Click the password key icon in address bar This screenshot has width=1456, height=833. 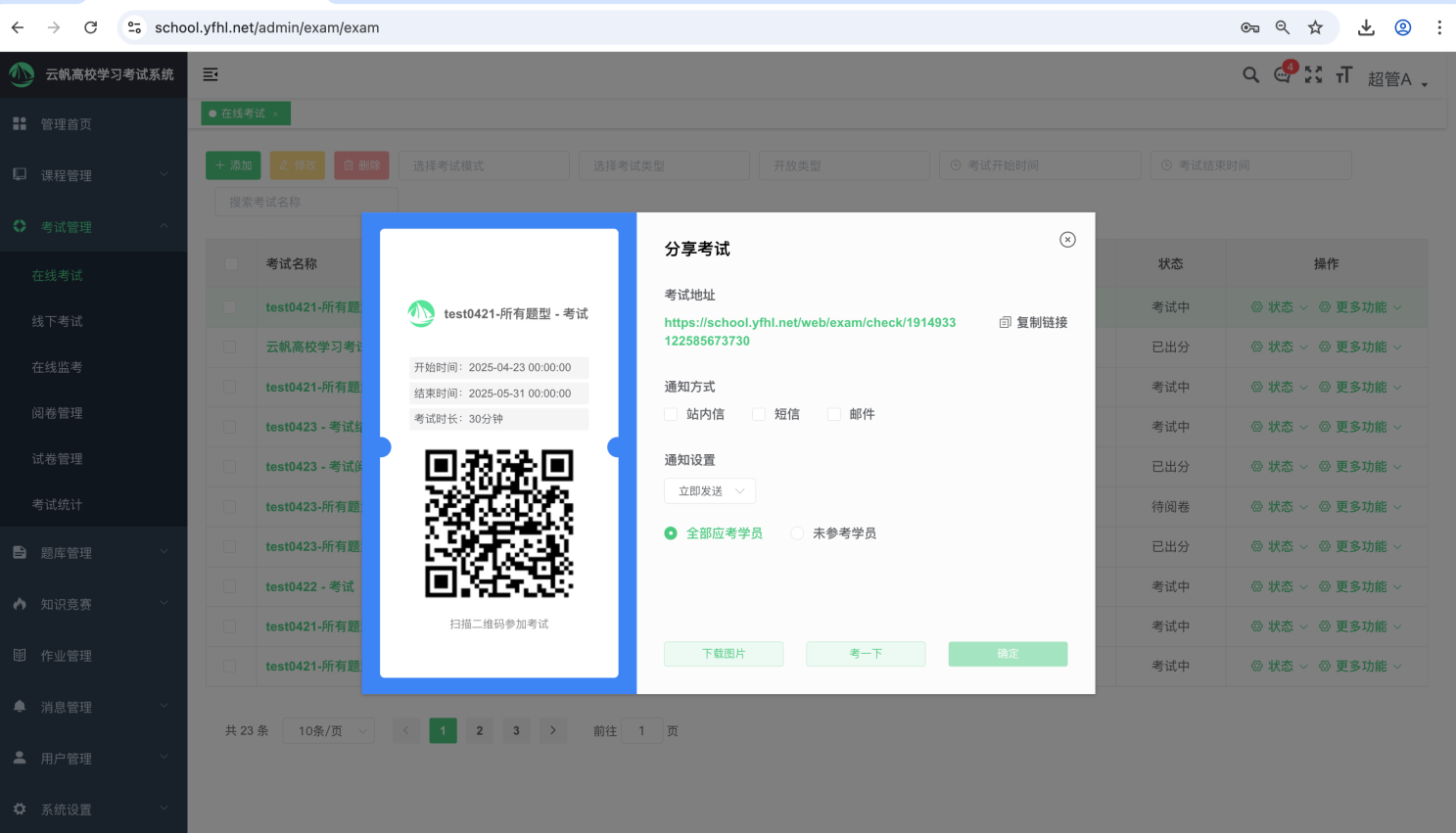coord(1249,27)
